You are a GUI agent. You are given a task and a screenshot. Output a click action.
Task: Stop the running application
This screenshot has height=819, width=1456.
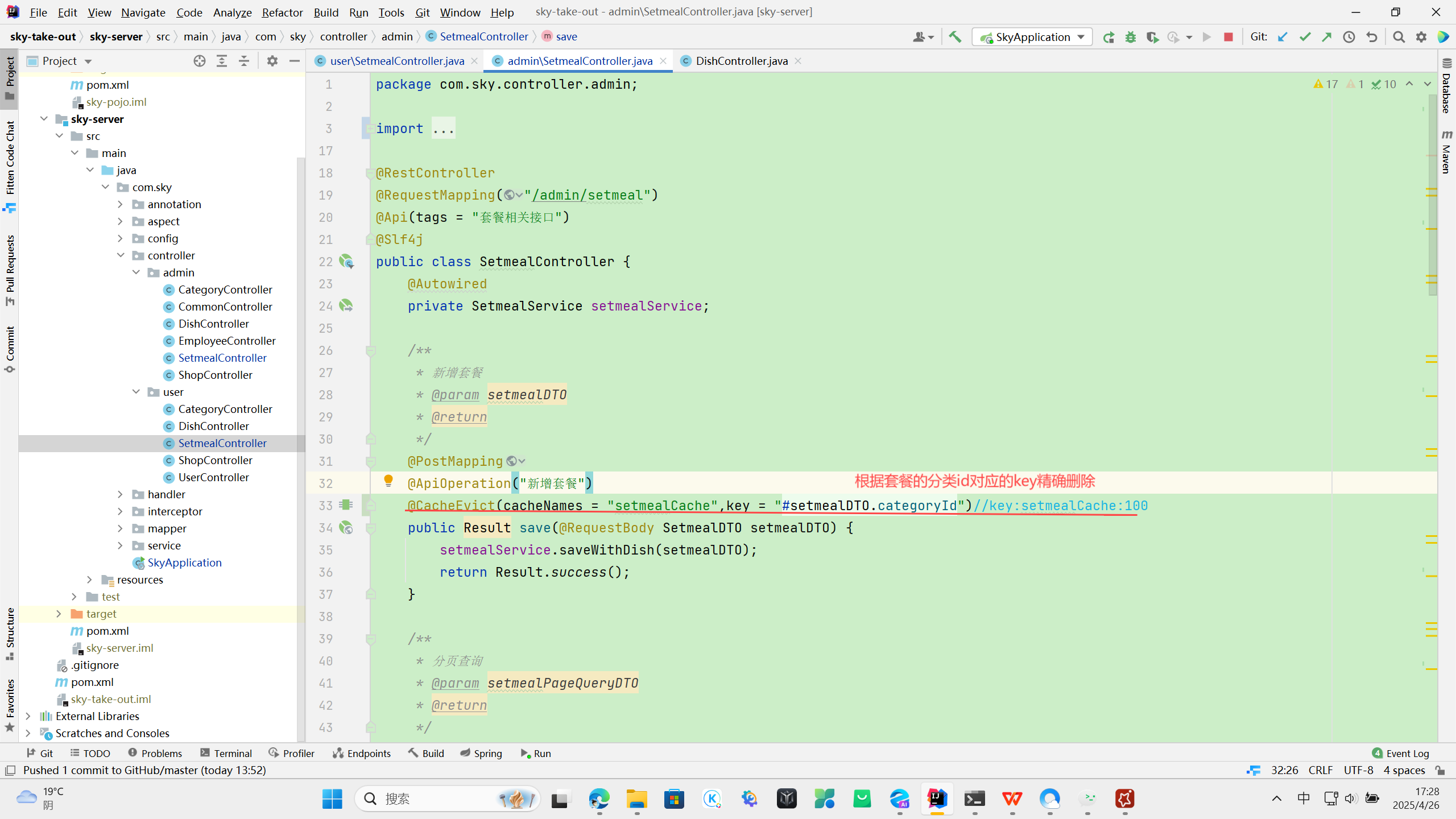coord(1228,37)
